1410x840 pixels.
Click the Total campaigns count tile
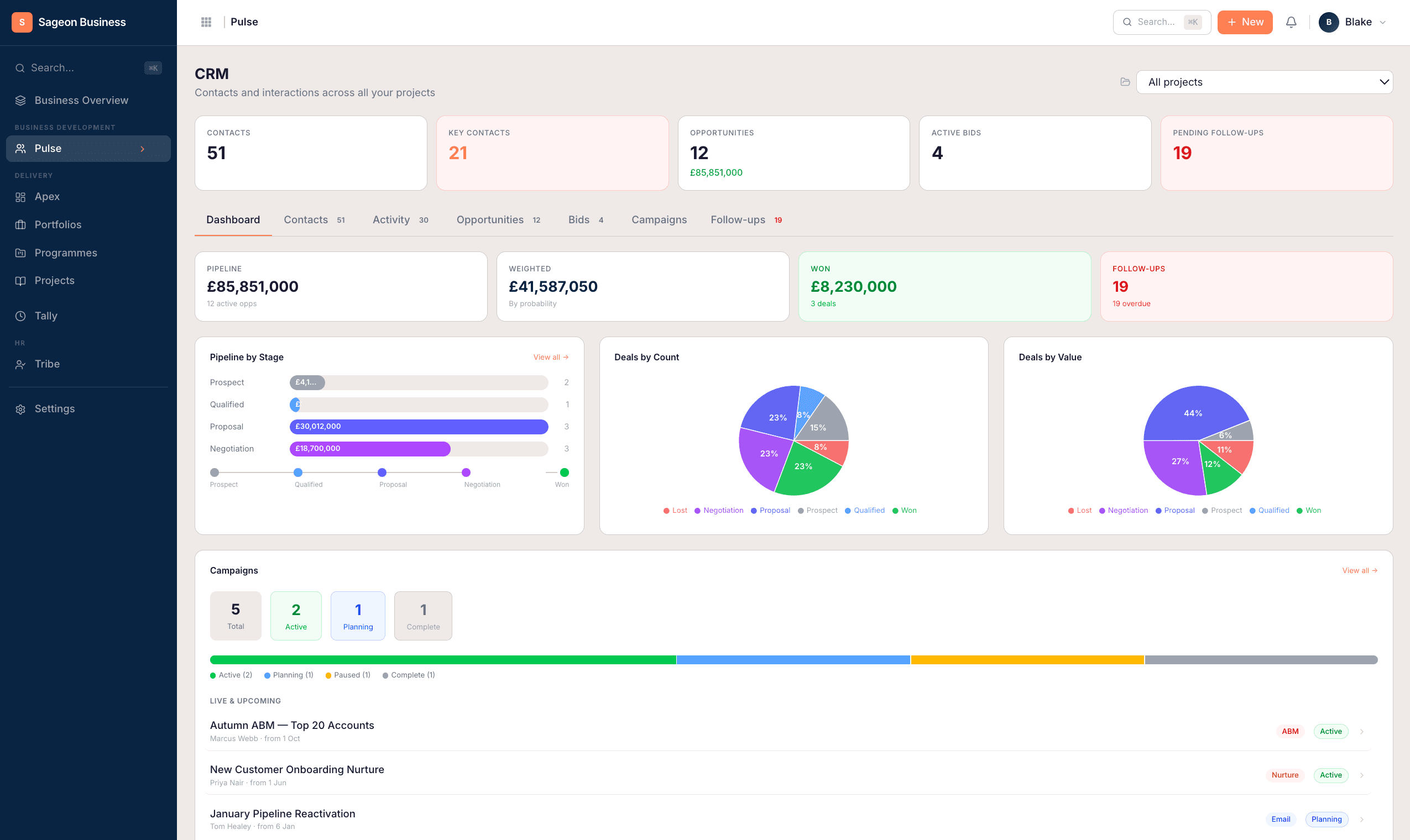pyautogui.click(x=236, y=616)
